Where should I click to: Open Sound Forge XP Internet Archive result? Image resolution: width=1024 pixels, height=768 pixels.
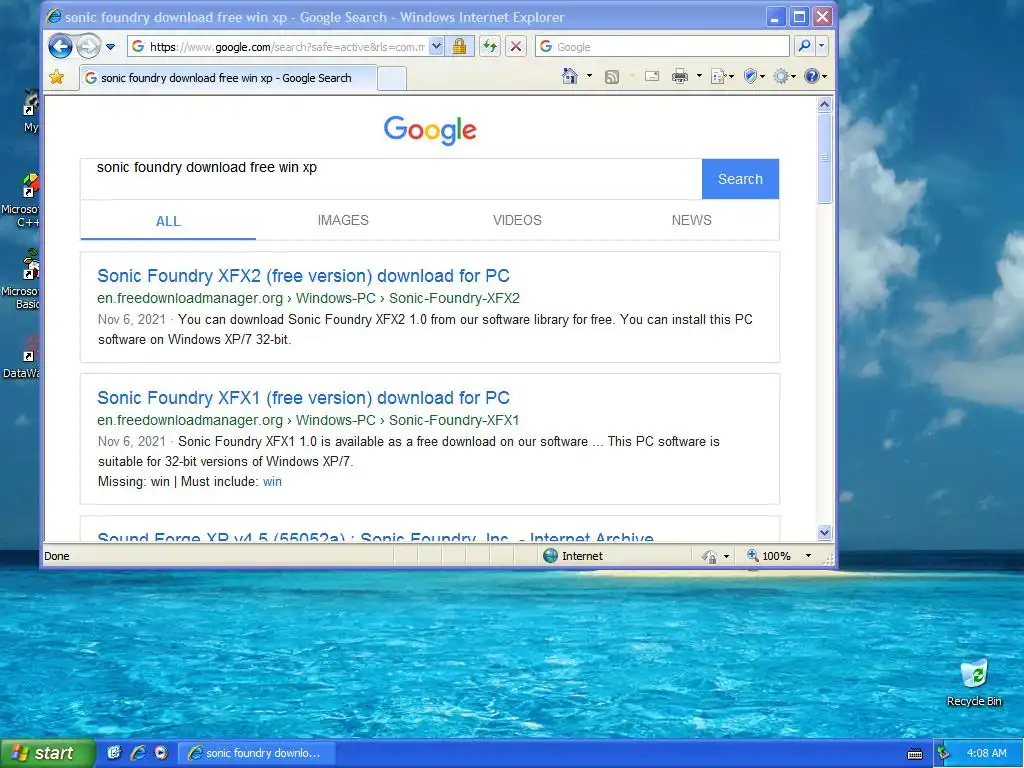pyautogui.click(x=376, y=537)
